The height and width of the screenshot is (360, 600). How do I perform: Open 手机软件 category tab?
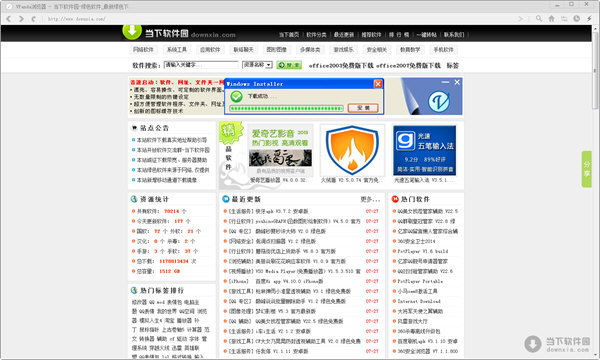[x=443, y=49]
